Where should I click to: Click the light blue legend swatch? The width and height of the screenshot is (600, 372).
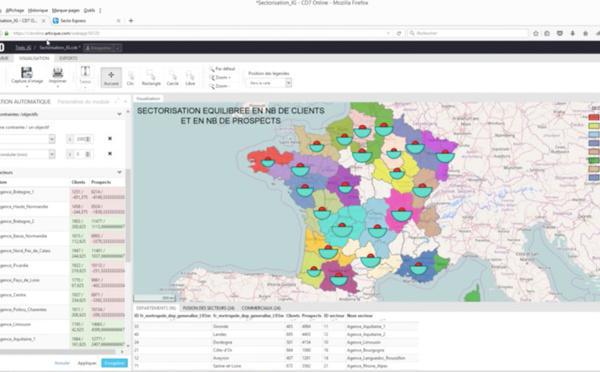[594, 134]
